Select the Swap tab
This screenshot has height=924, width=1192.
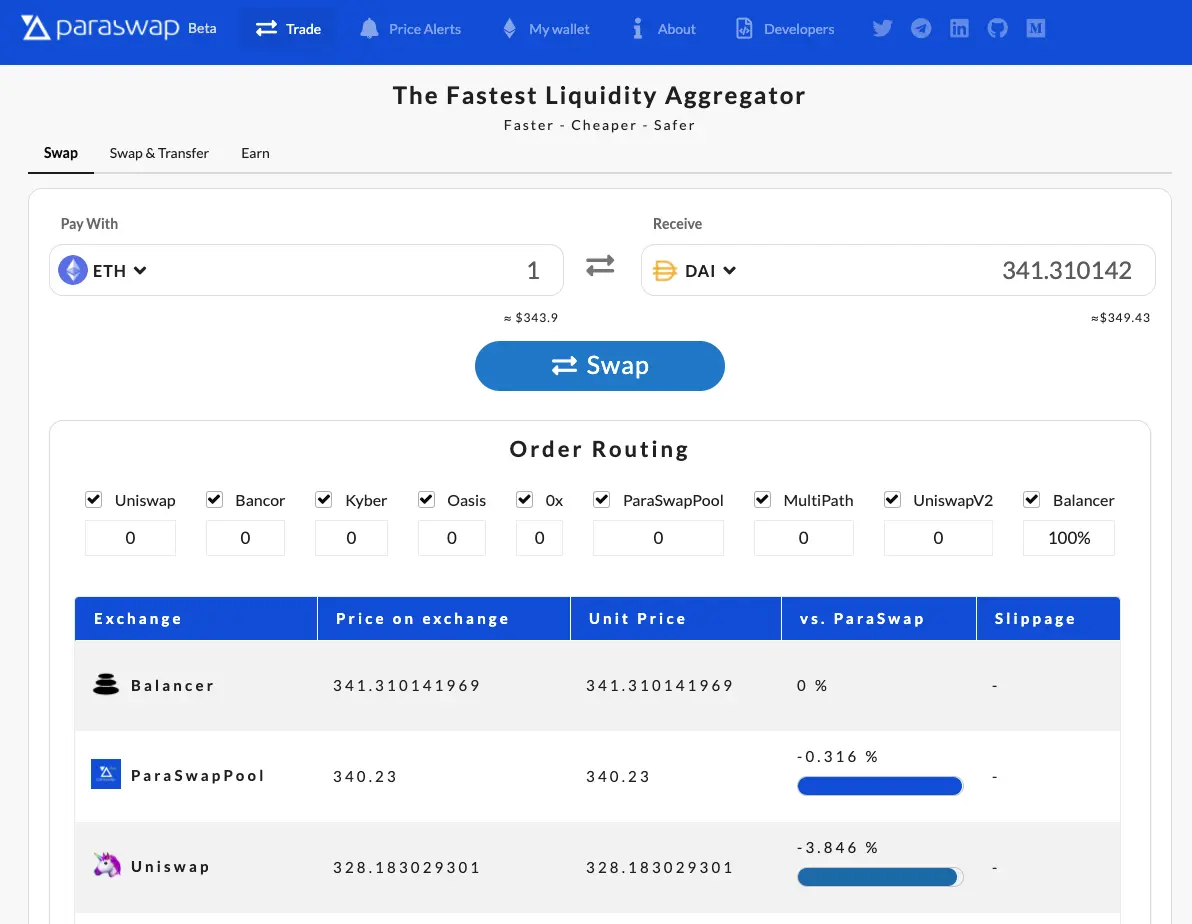coord(61,153)
